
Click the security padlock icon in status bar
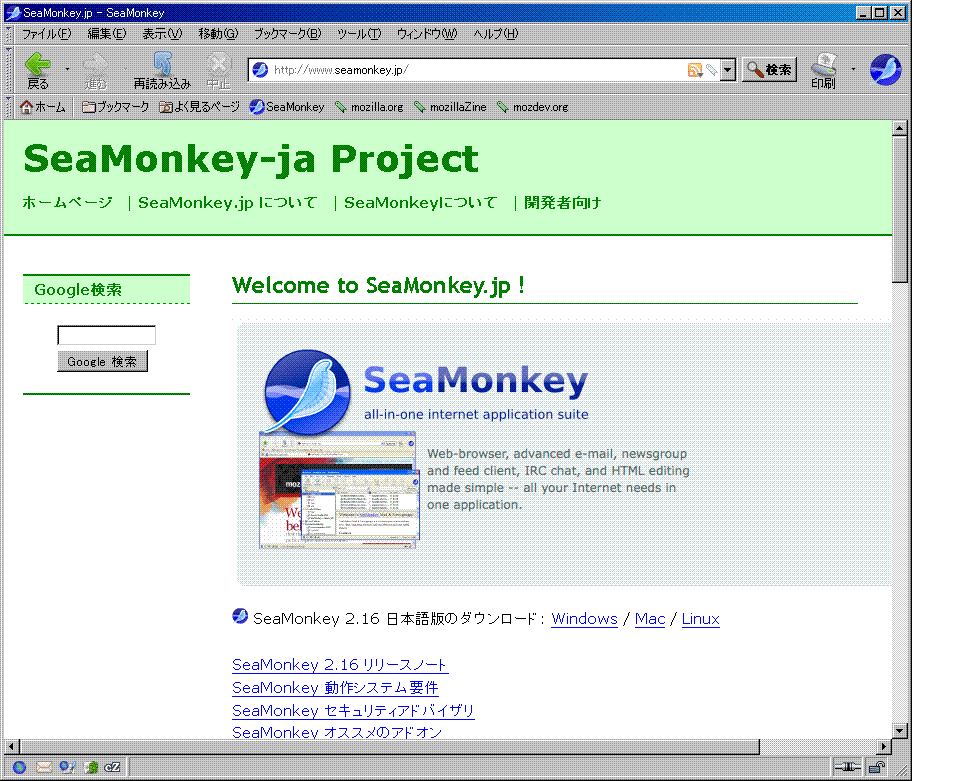coord(877,767)
